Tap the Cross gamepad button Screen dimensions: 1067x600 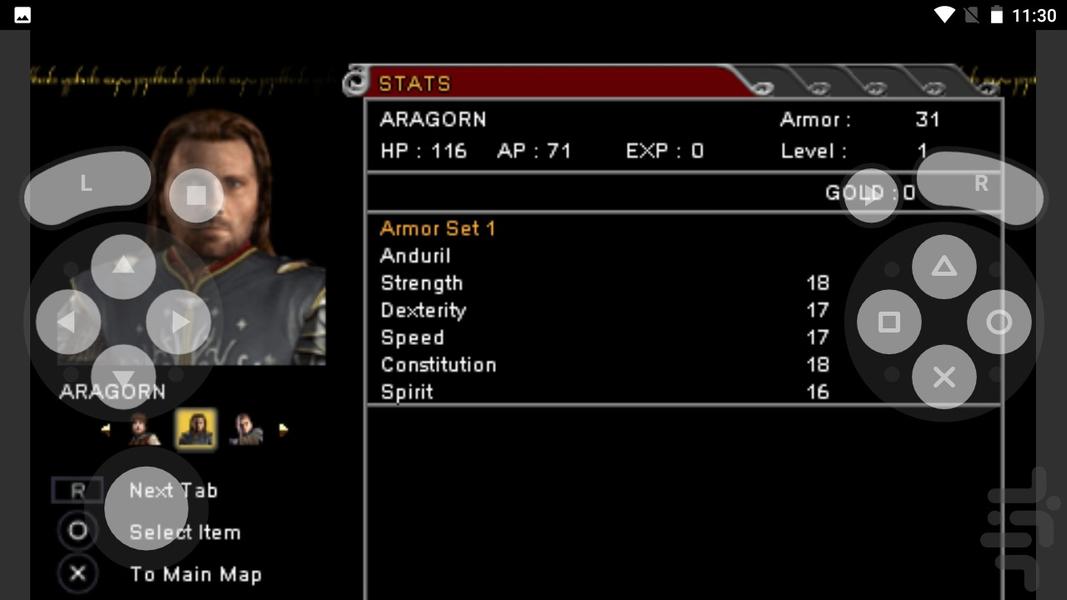[x=944, y=377]
